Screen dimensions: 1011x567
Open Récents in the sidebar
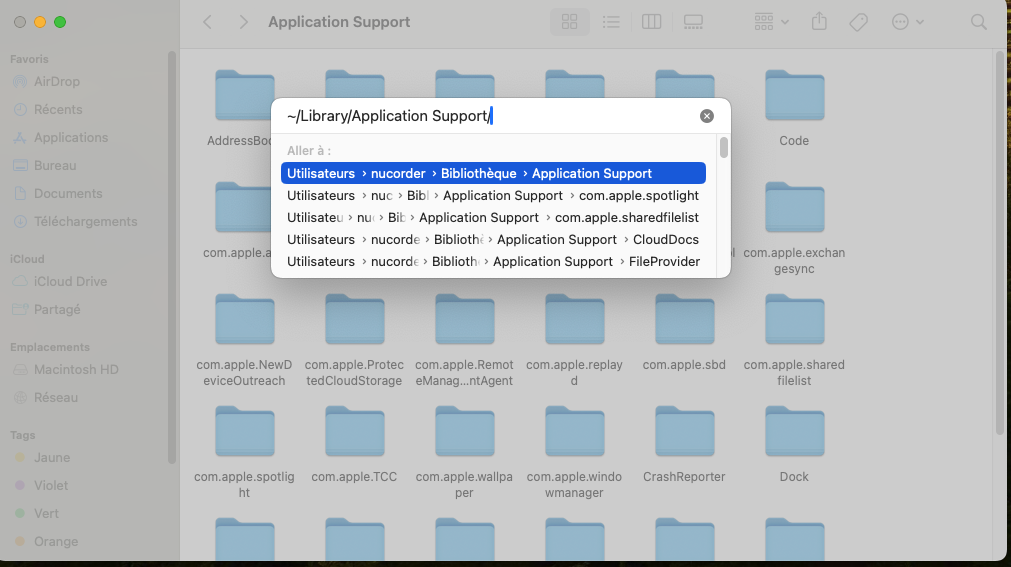tap(58, 110)
